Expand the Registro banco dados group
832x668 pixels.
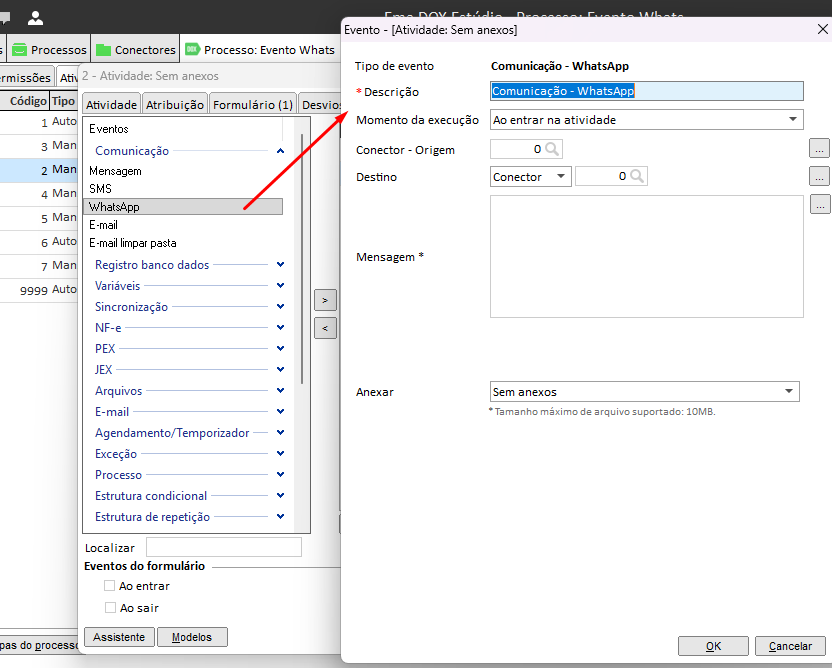click(x=280, y=264)
